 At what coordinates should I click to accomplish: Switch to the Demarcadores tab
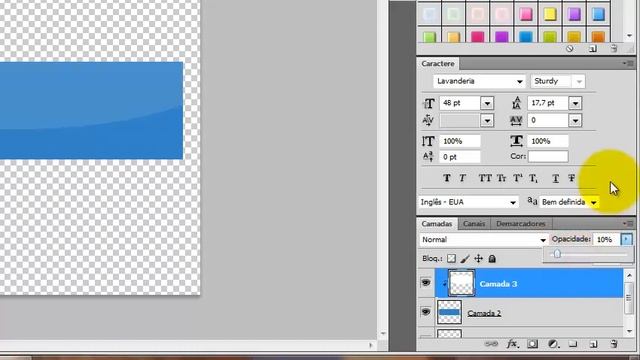coord(521,224)
